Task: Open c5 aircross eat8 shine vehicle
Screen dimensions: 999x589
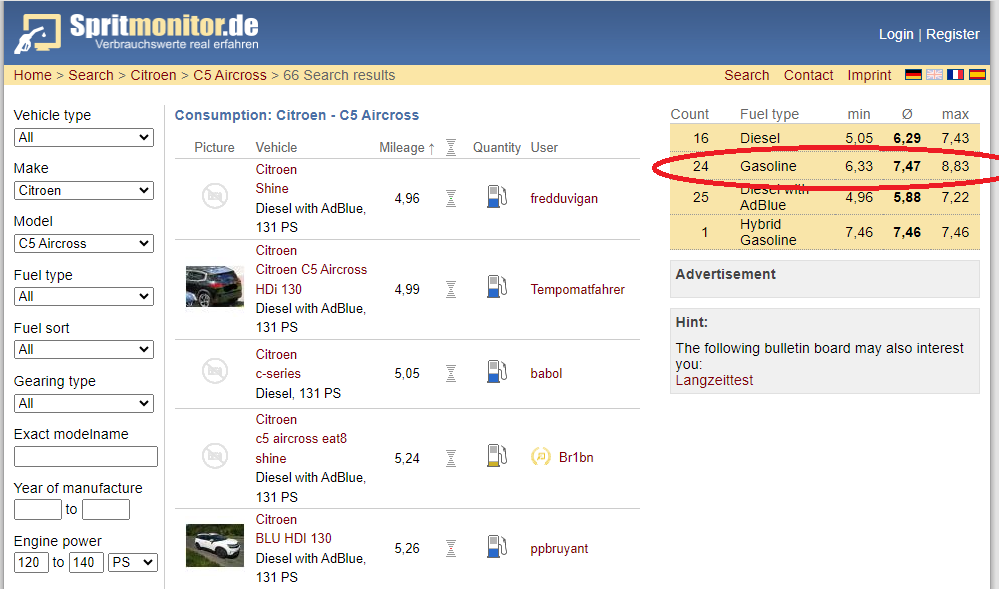Action: click(x=301, y=448)
